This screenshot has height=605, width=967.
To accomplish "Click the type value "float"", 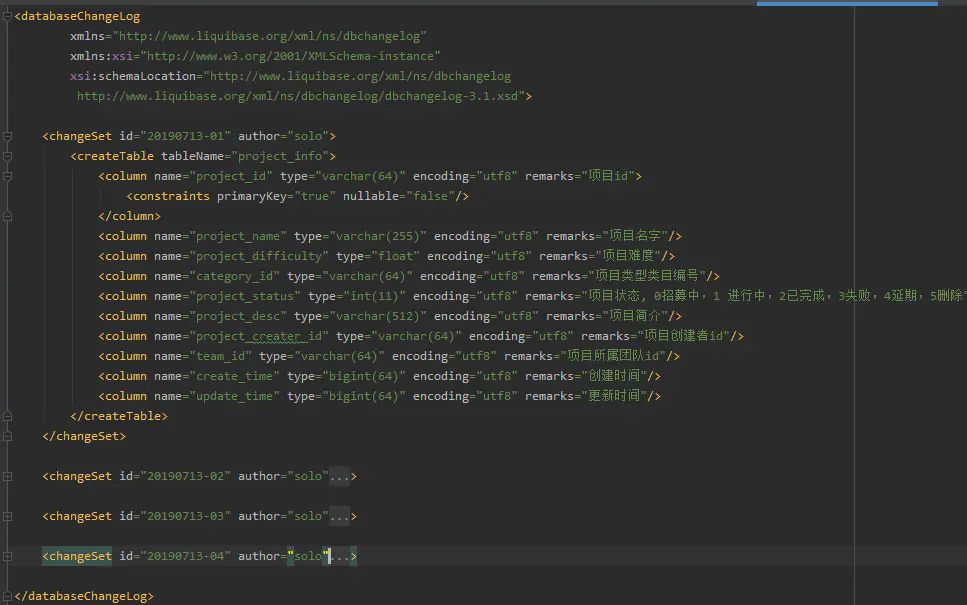I will [395, 256].
